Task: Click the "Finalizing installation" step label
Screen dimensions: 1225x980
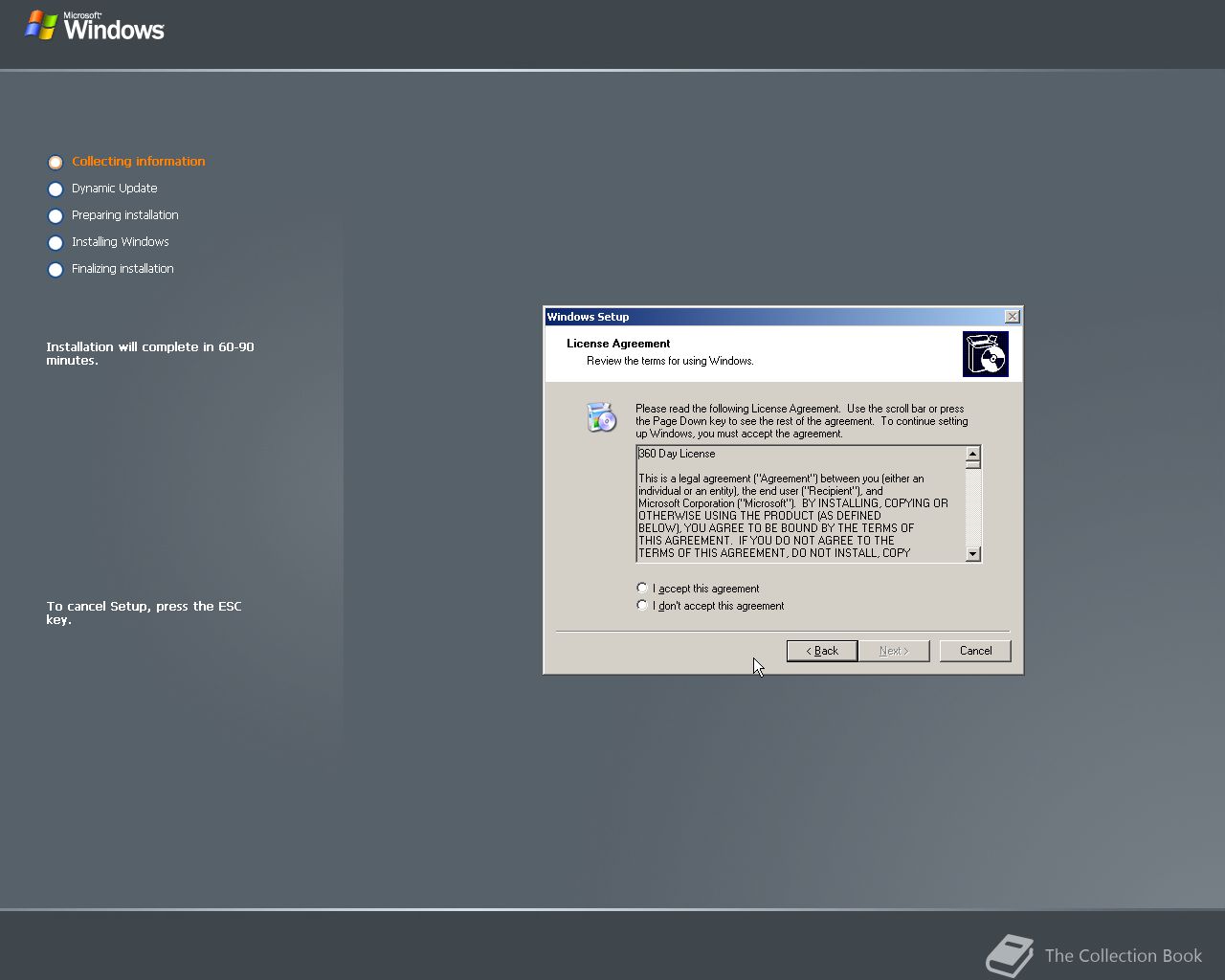Action: click(122, 269)
